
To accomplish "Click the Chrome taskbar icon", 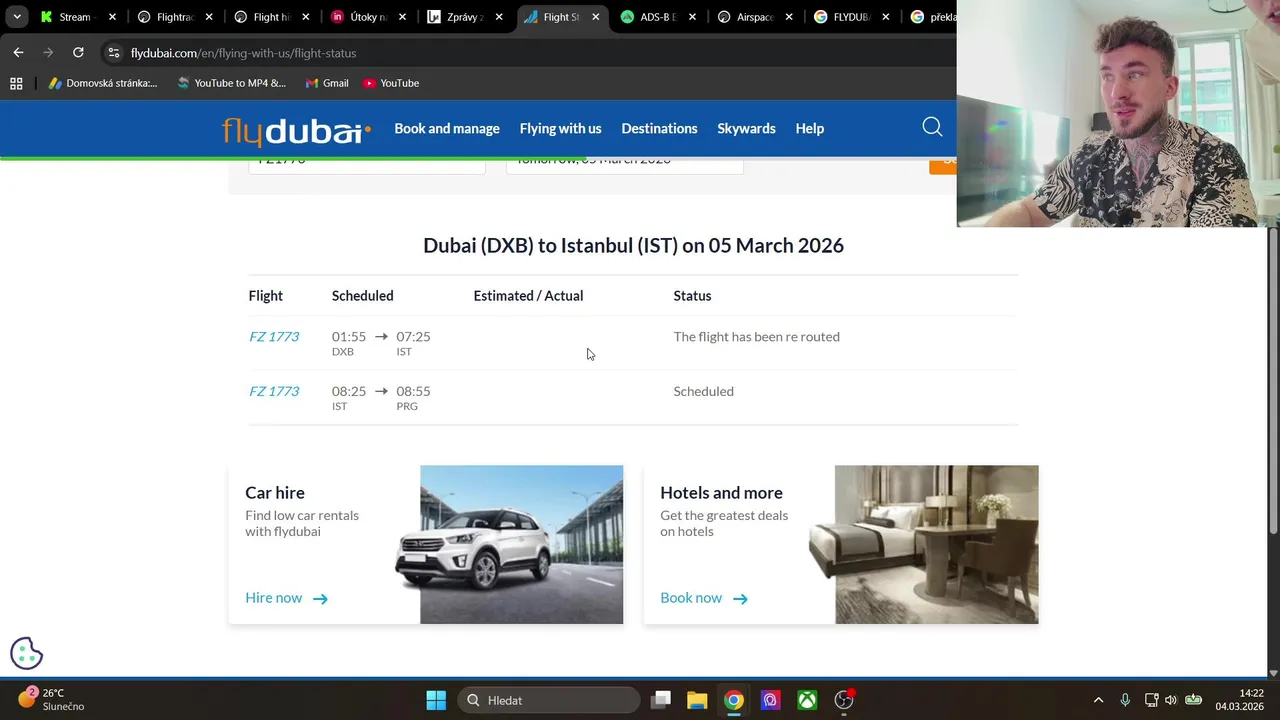I will click(734, 700).
